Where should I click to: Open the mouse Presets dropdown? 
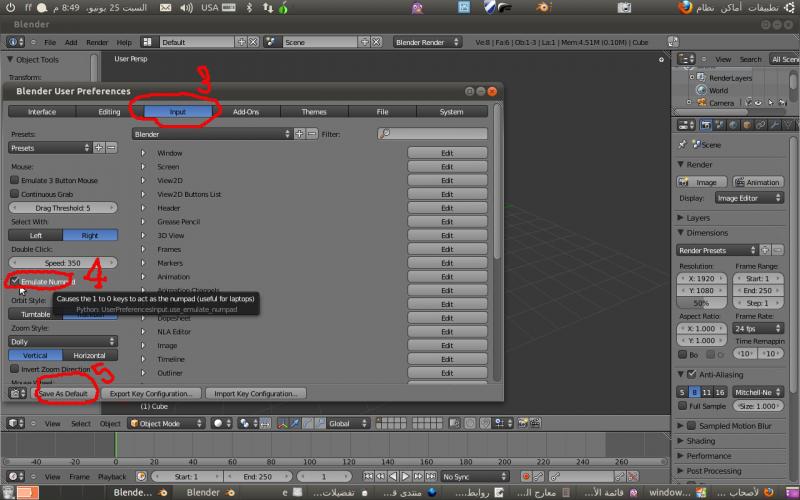[49, 148]
